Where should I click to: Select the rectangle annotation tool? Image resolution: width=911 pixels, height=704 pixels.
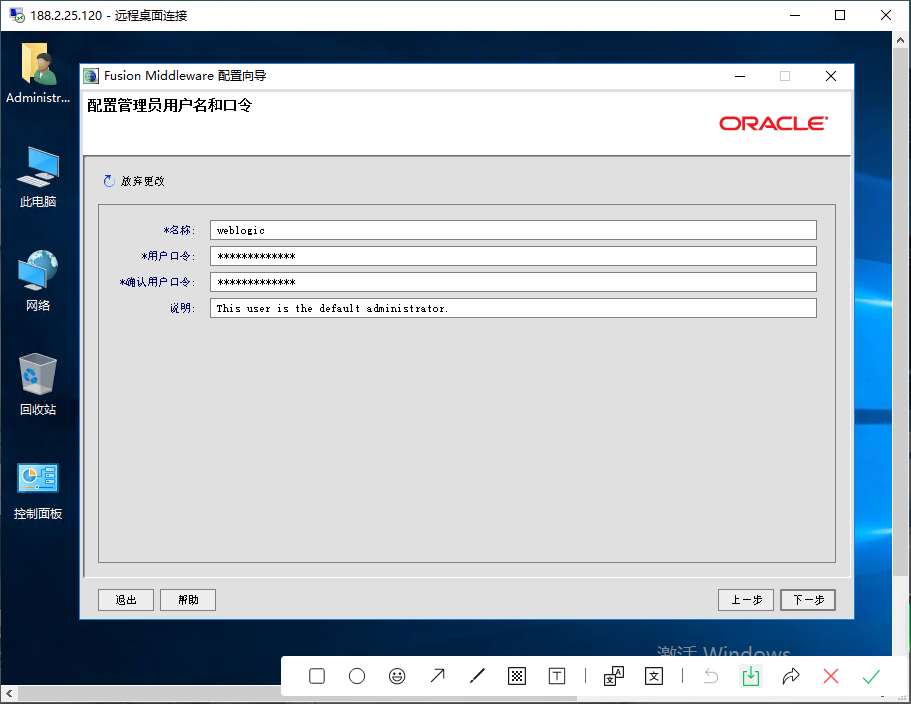coord(317,676)
